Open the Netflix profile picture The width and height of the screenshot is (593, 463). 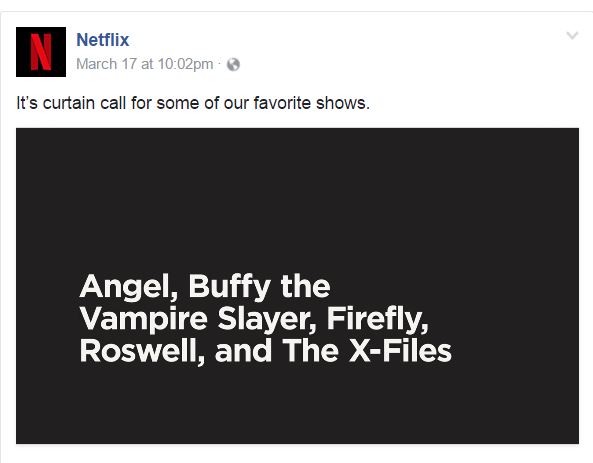(x=41, y=52)
